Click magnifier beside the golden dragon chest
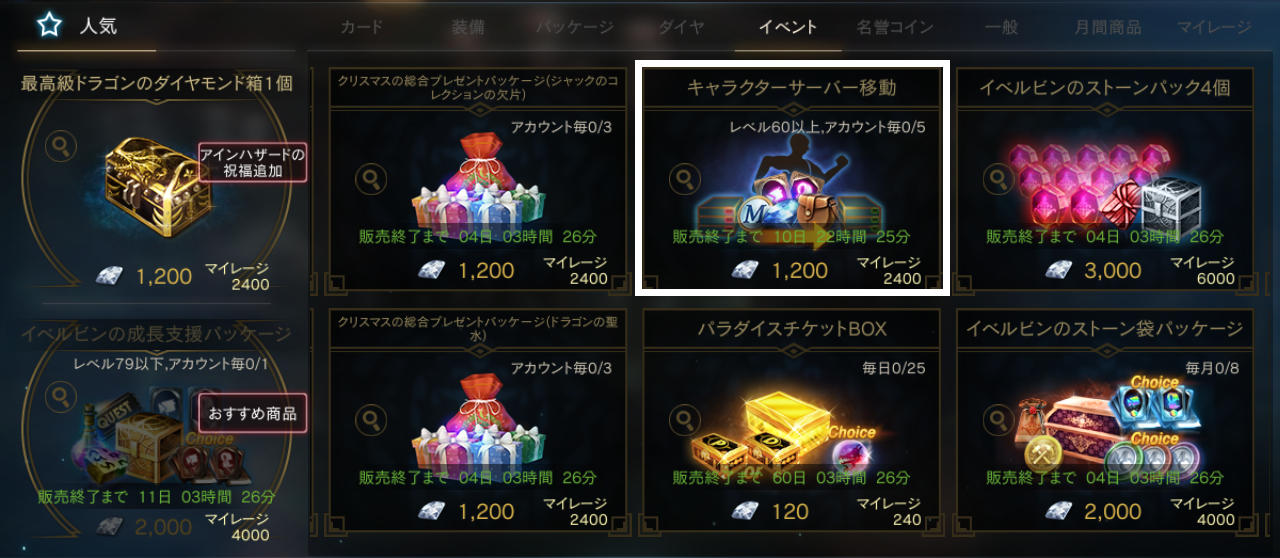Screen dimensions: 1280x558 click(x=62, y=147)
